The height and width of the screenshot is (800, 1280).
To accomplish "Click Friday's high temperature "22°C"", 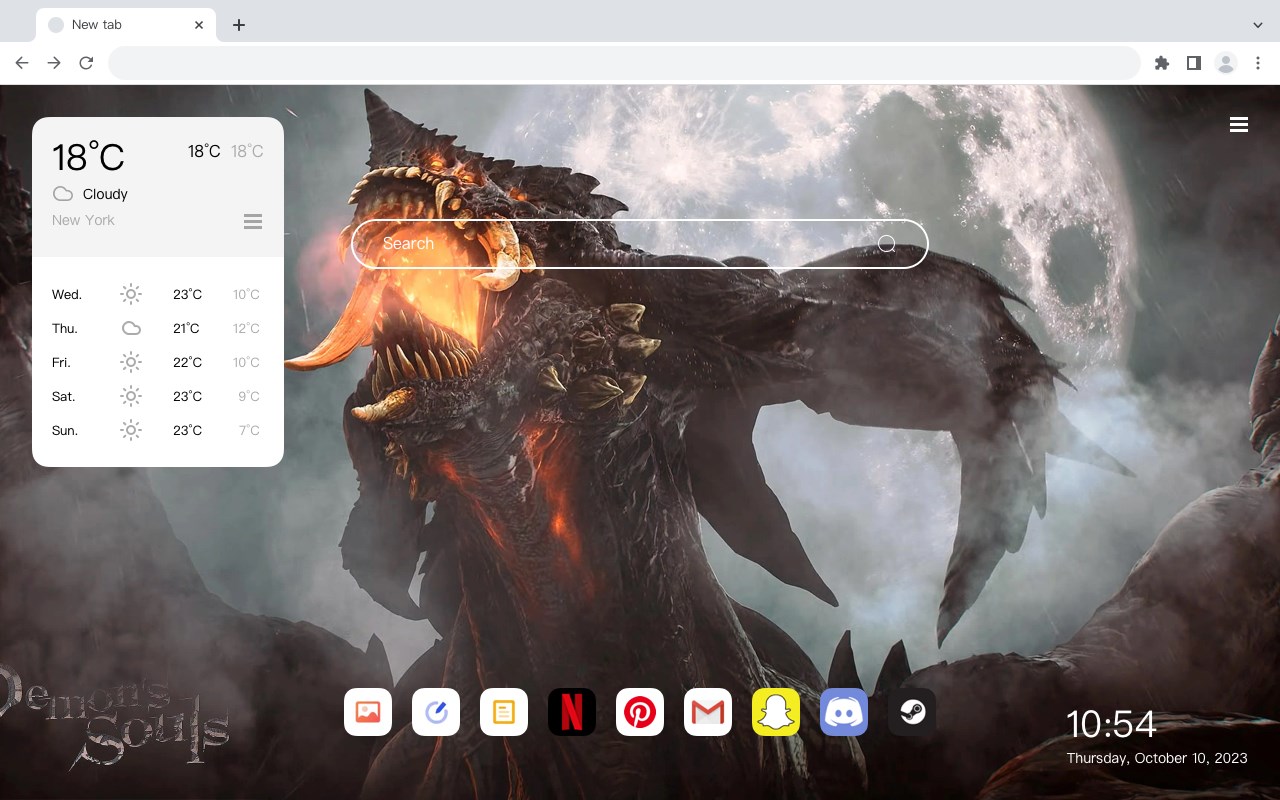I will click(187, 362).
